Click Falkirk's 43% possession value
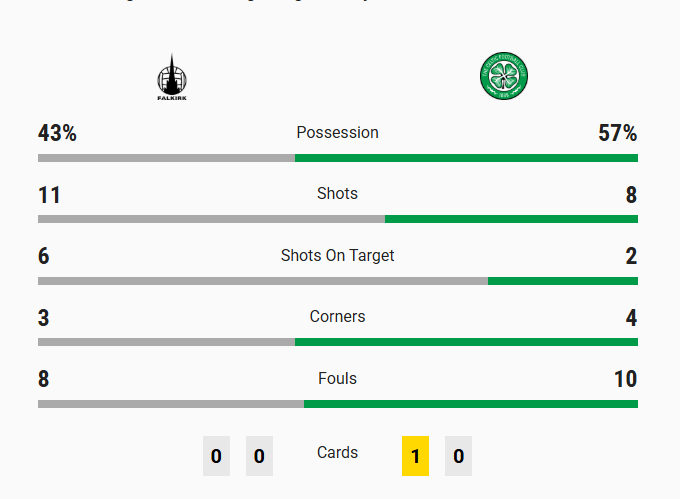The height and width of the screenshot is (499, 680). click(x=57, y=134)
